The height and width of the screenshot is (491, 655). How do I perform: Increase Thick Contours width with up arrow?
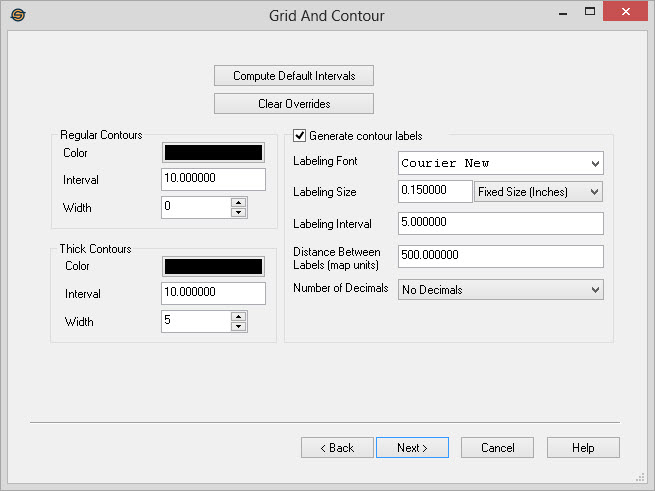coord(238,316)
